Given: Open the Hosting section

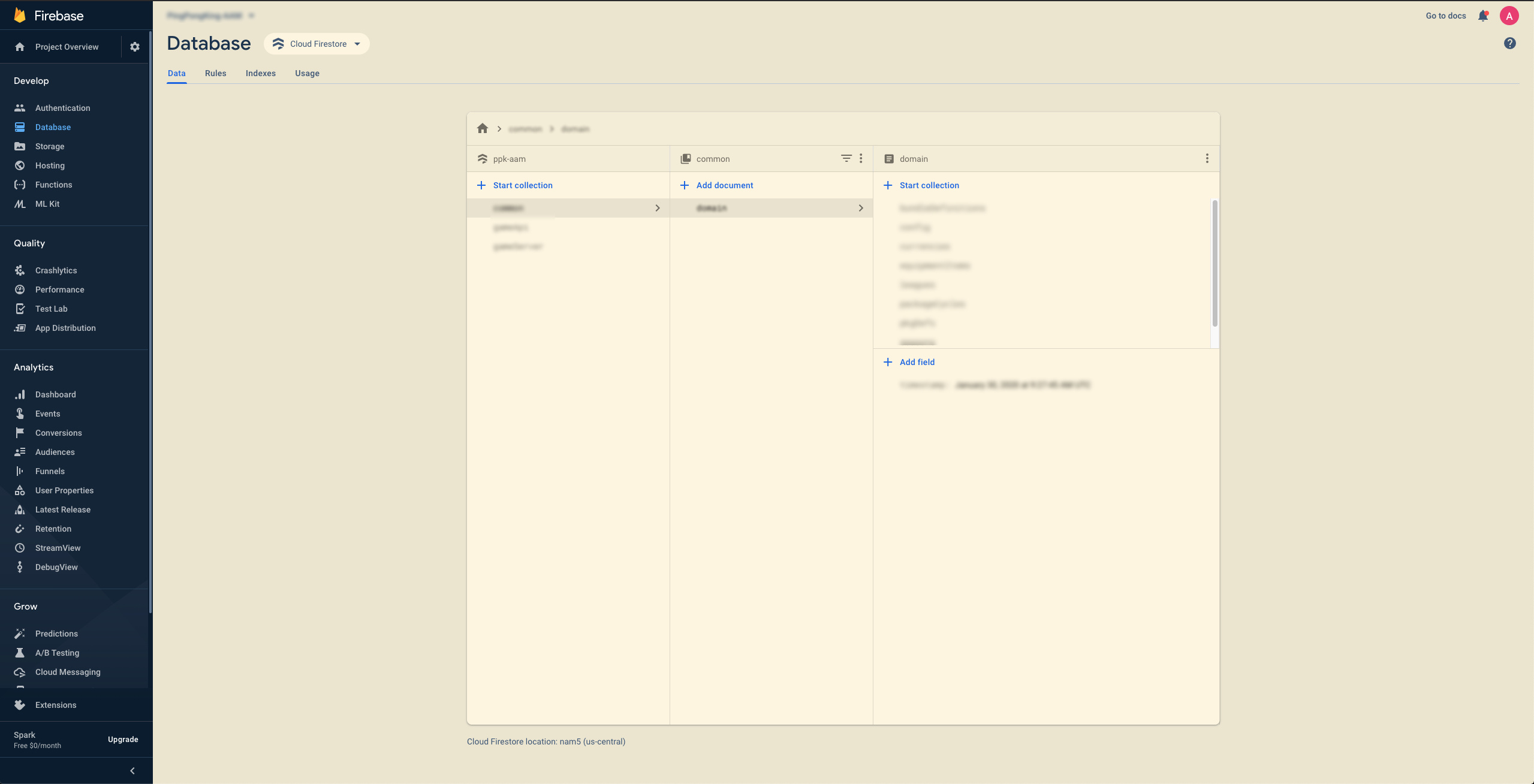Looking at the screenshot, I should click(50, 165).
